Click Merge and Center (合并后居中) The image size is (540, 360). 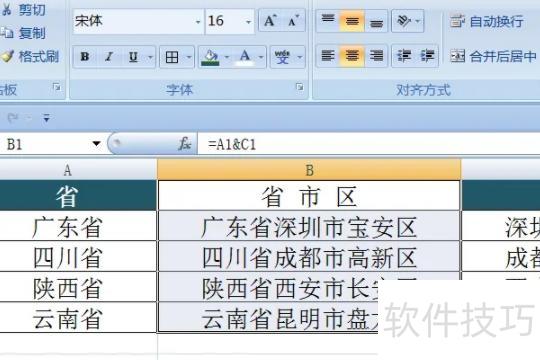tap(493, 56)
